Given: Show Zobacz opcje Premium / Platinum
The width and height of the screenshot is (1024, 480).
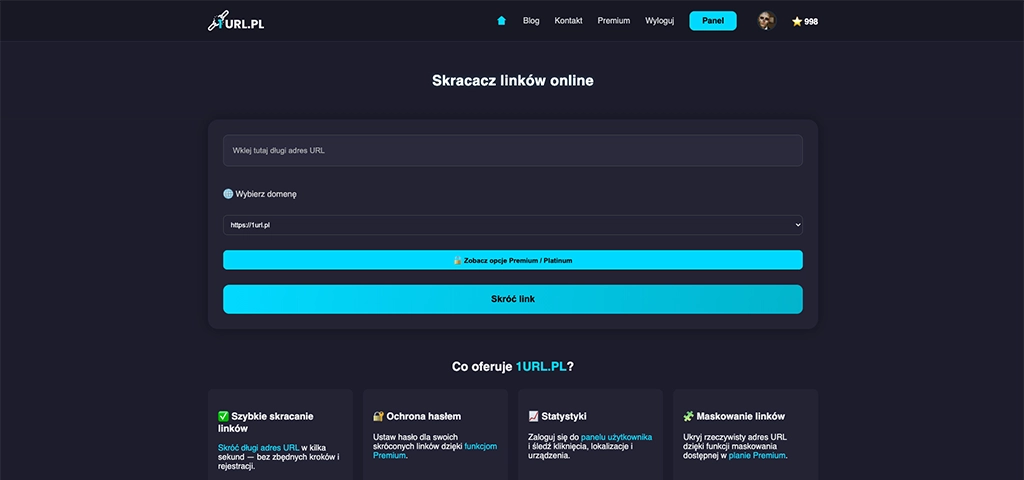Looking at the screenshot, I should pos(512,260).
